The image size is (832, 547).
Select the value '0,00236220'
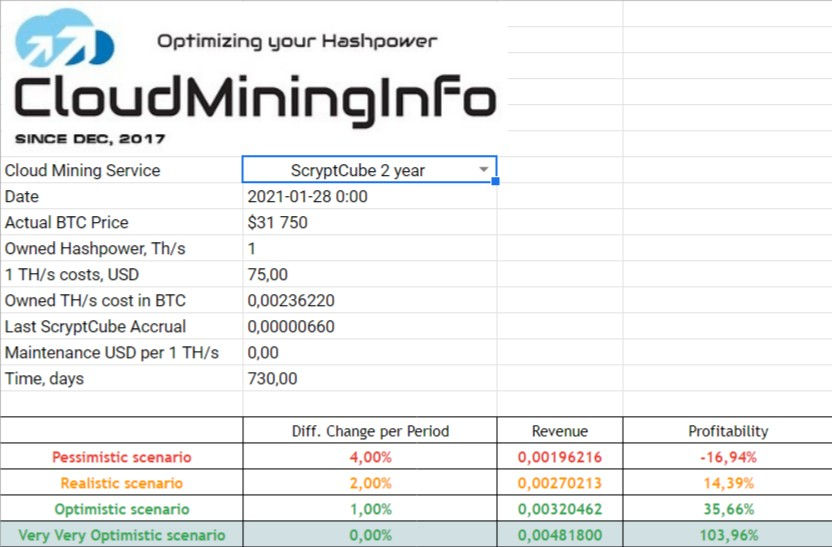coord(291,300)
